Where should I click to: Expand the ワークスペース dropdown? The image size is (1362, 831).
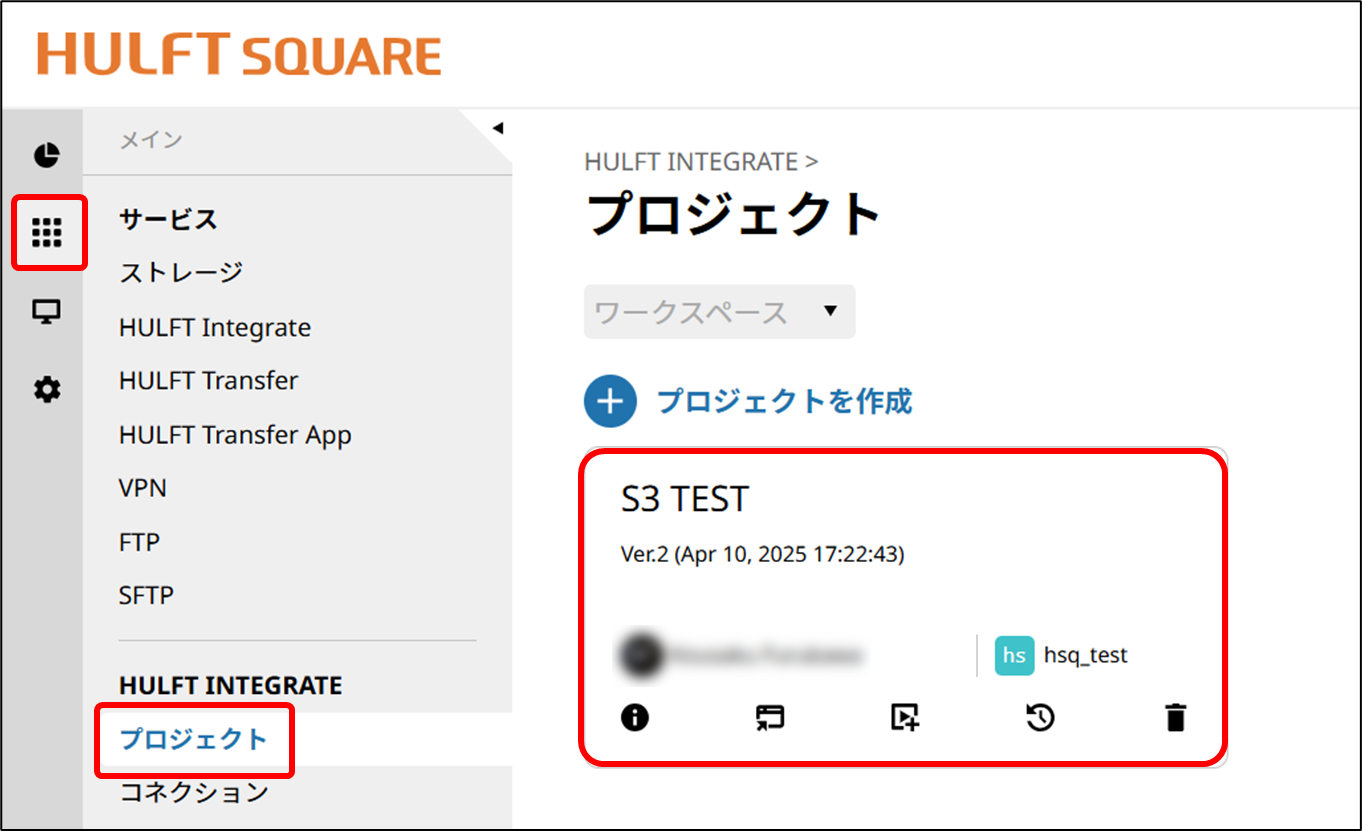click(720, 312)
